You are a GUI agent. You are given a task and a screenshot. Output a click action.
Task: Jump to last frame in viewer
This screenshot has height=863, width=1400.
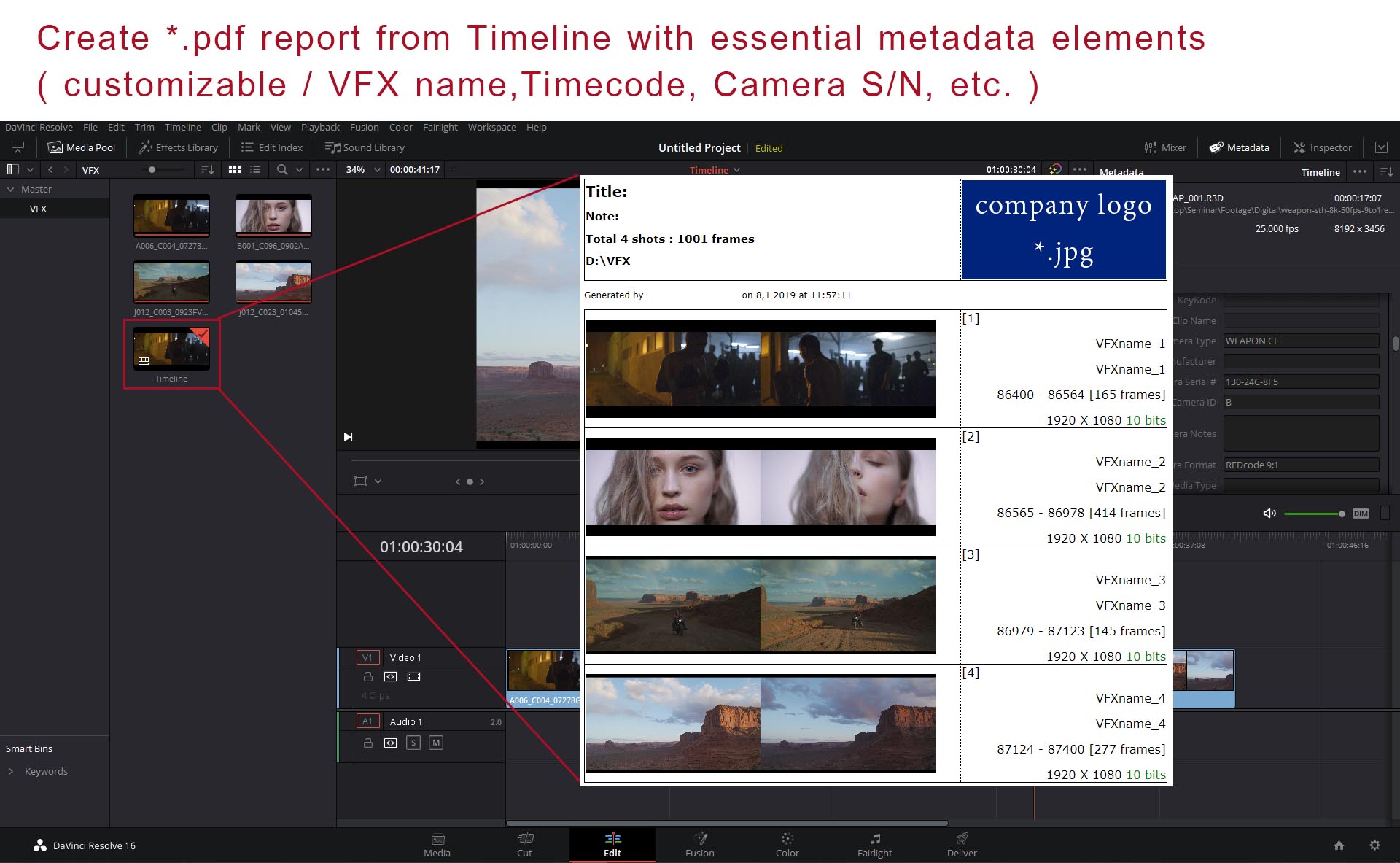348,437
